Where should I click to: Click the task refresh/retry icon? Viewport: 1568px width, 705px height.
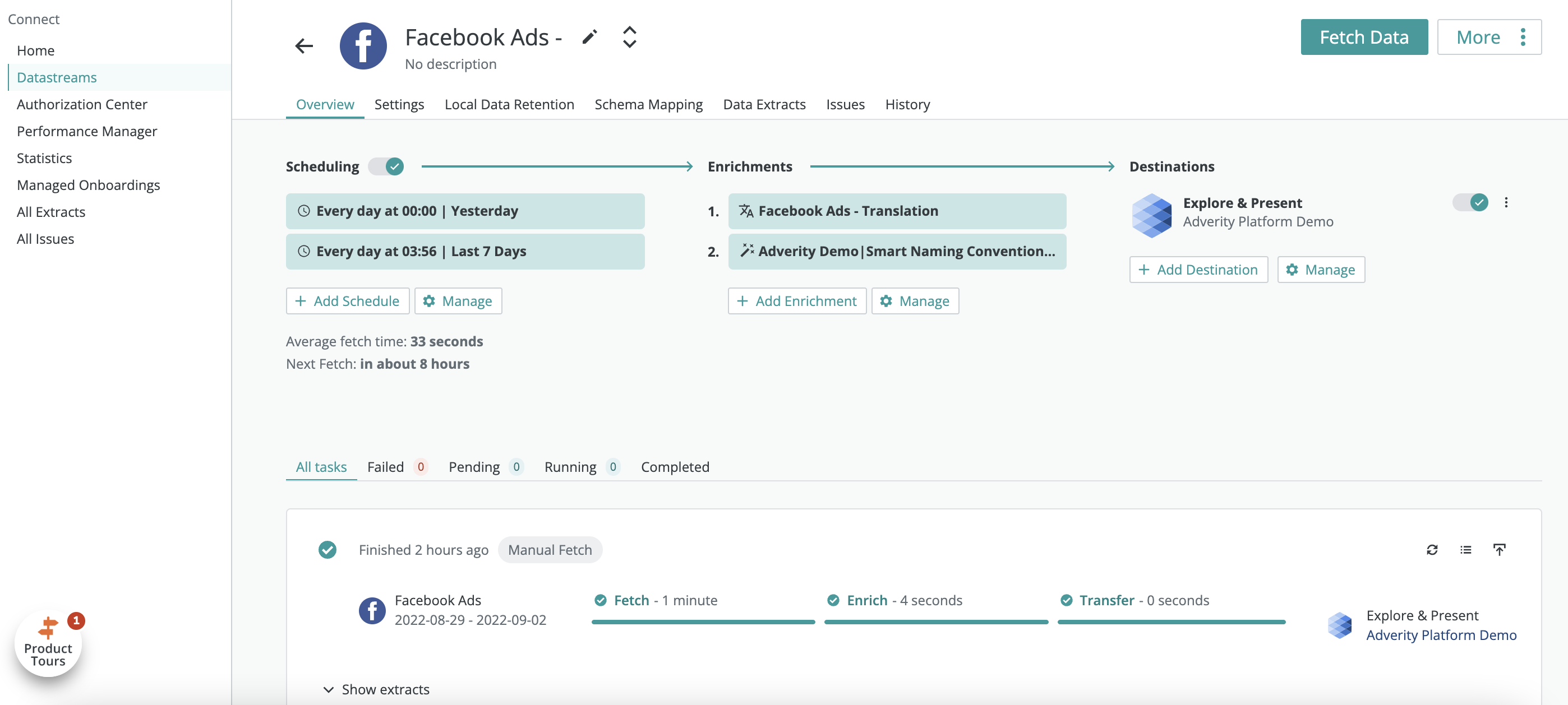[1431, 550]
